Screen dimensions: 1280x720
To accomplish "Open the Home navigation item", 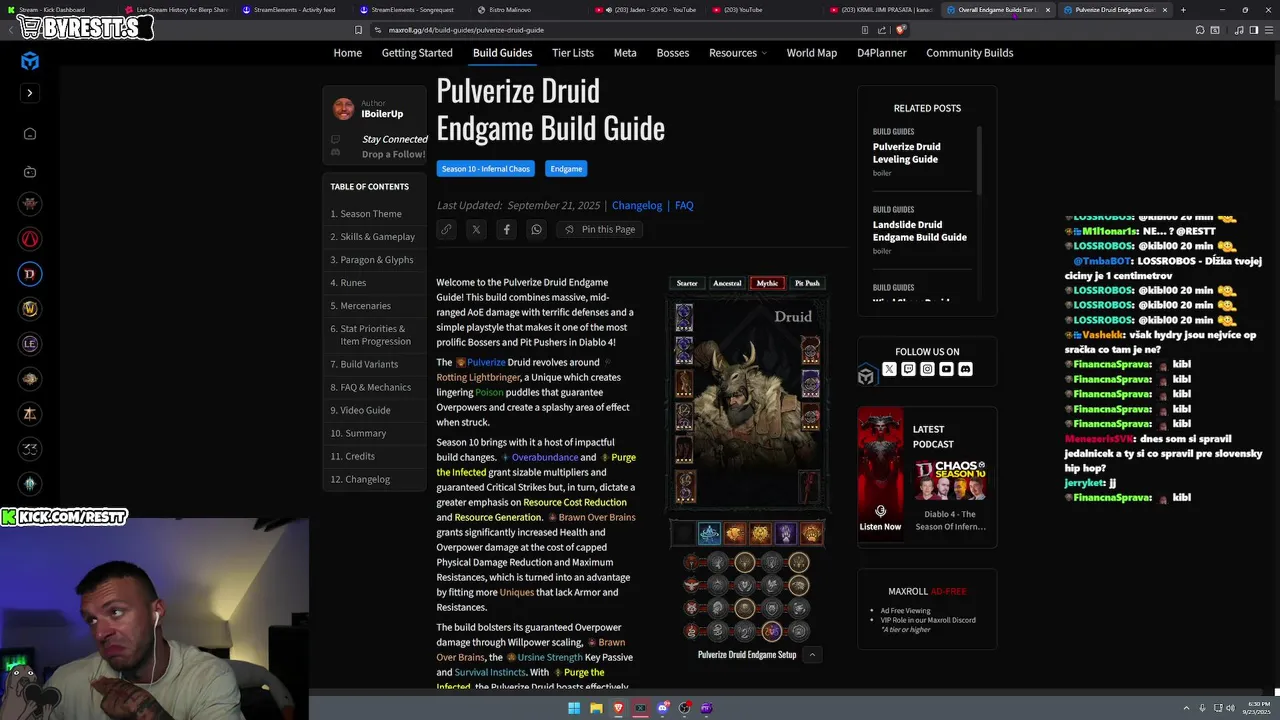I will [348, 53].
